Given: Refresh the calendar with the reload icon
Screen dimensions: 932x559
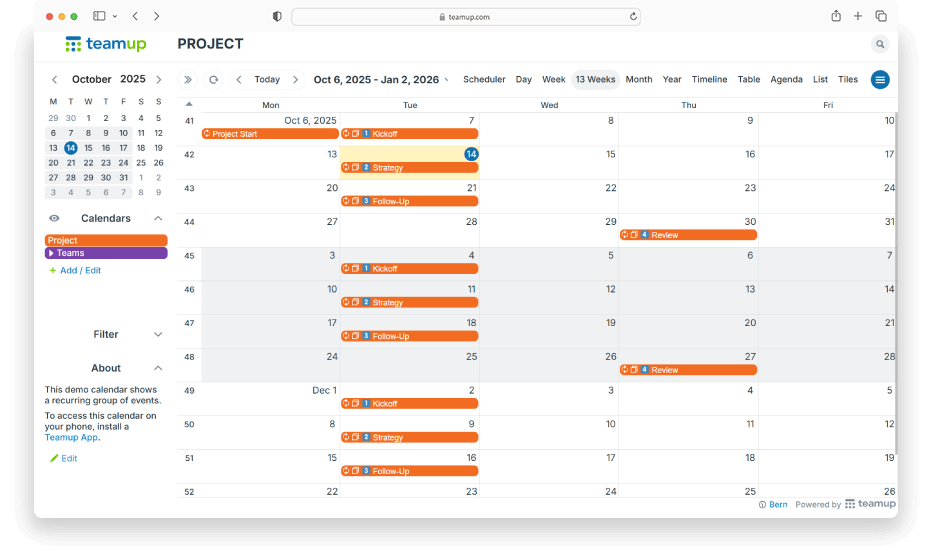Looking at the screenshot, I should point(213,80).
